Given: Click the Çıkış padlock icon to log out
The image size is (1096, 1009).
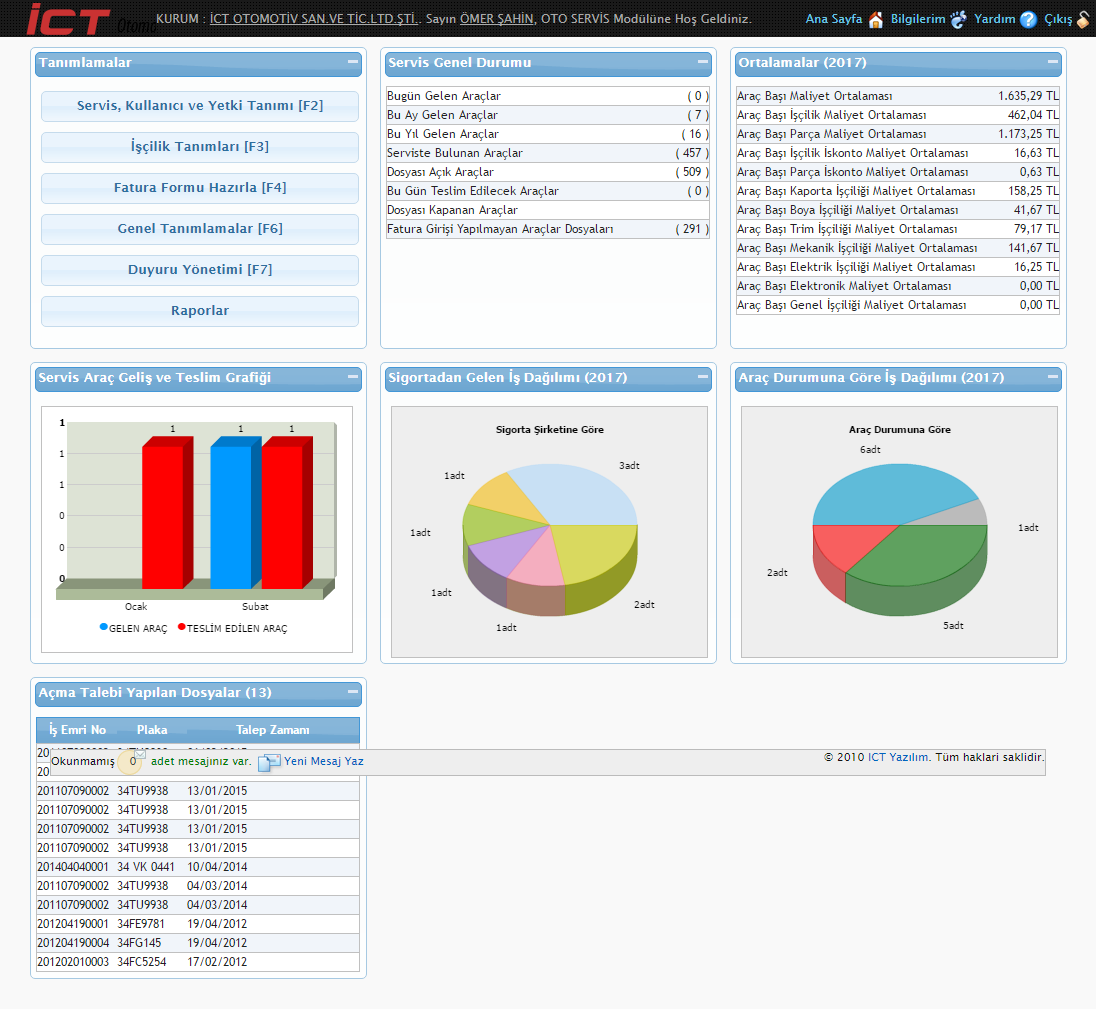Looking at the screenshot, I should [x=1083, y=19].
